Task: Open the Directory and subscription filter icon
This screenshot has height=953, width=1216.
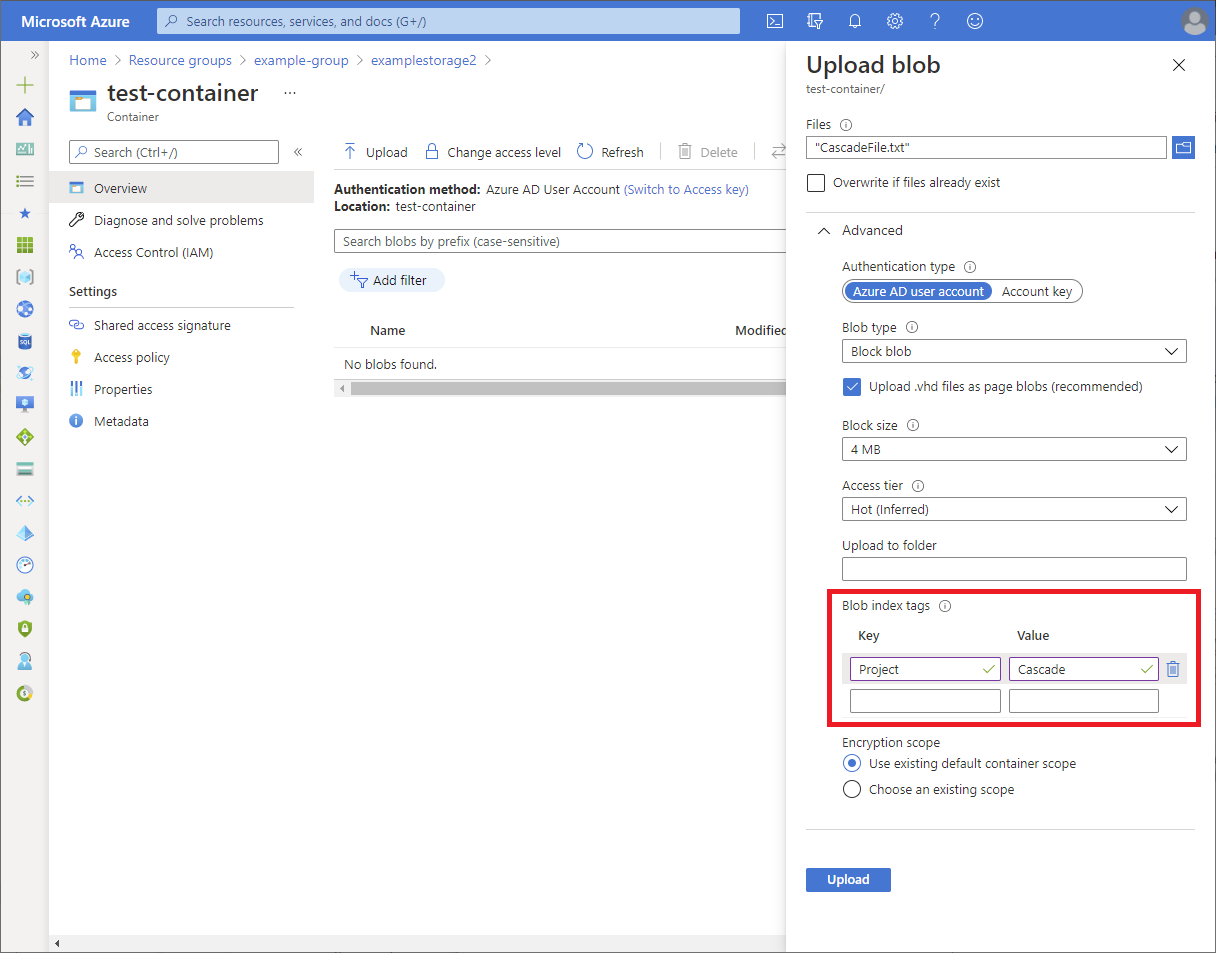Action: 815,21
